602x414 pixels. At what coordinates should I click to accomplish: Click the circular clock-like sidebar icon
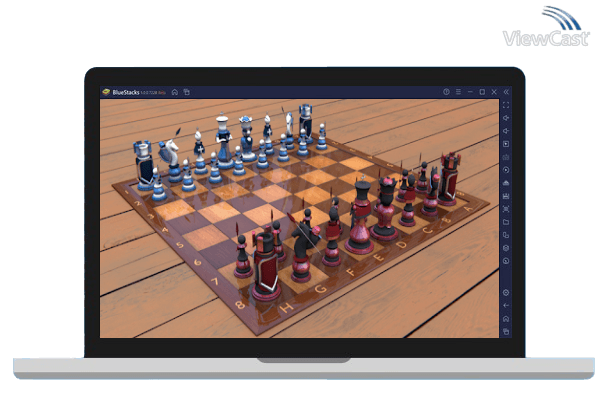point(506,261)
